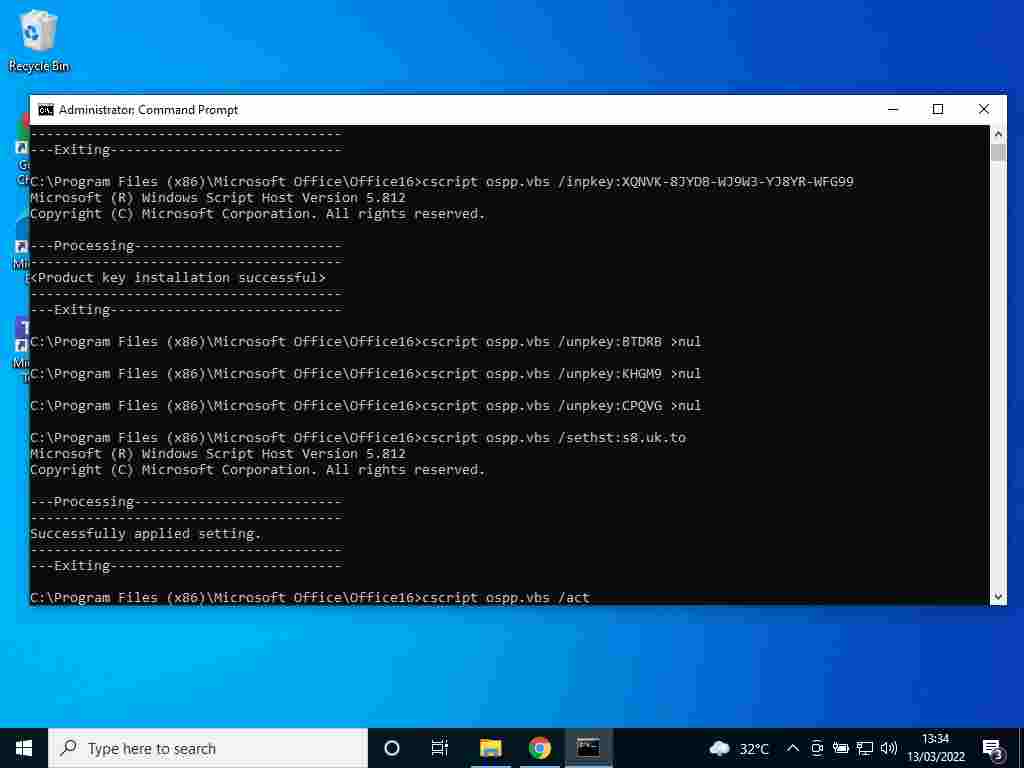1024x768 pixels.
Task: Open Task View on the taskbar
Action: click(440, 748)
